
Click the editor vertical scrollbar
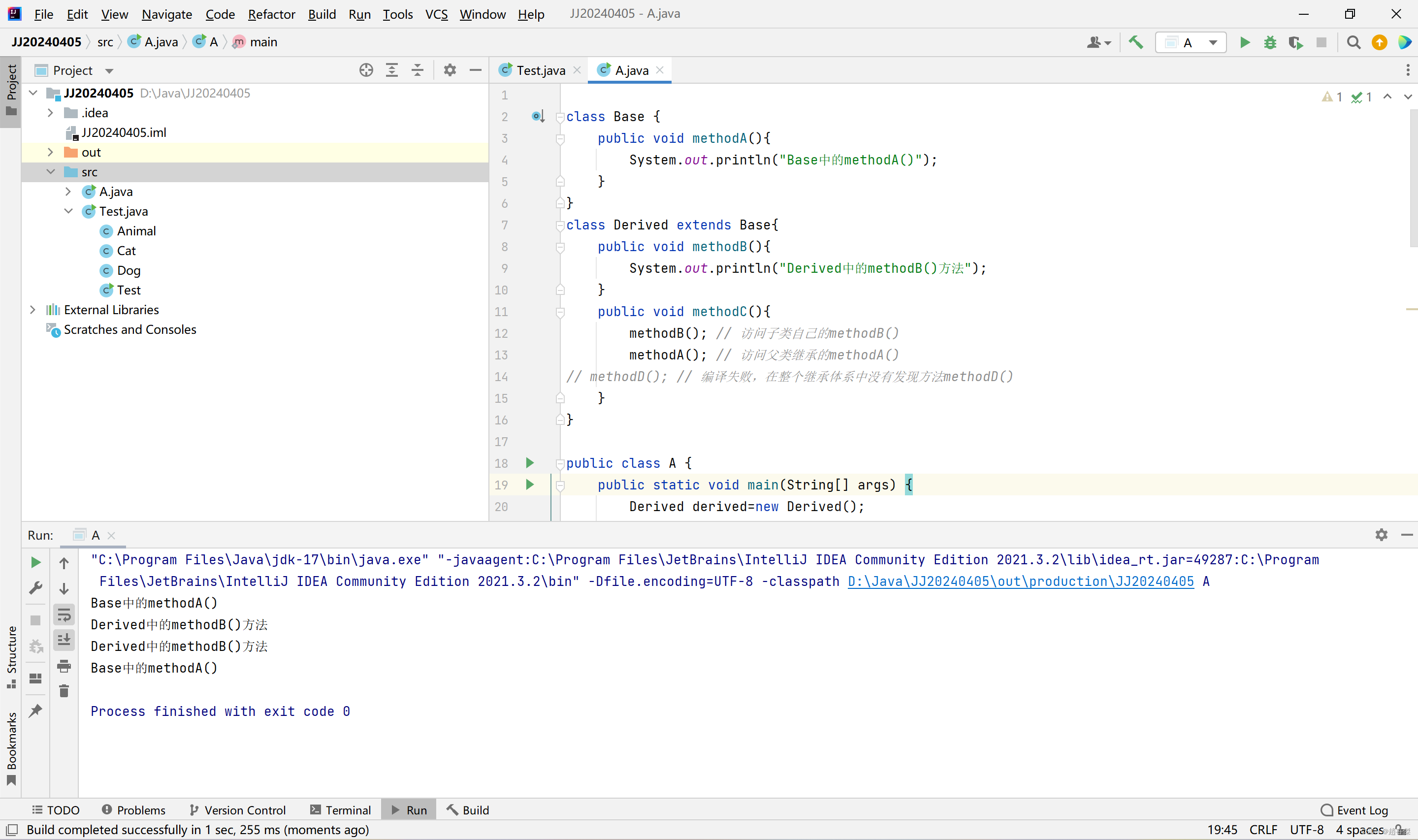tap(1413, 178)
